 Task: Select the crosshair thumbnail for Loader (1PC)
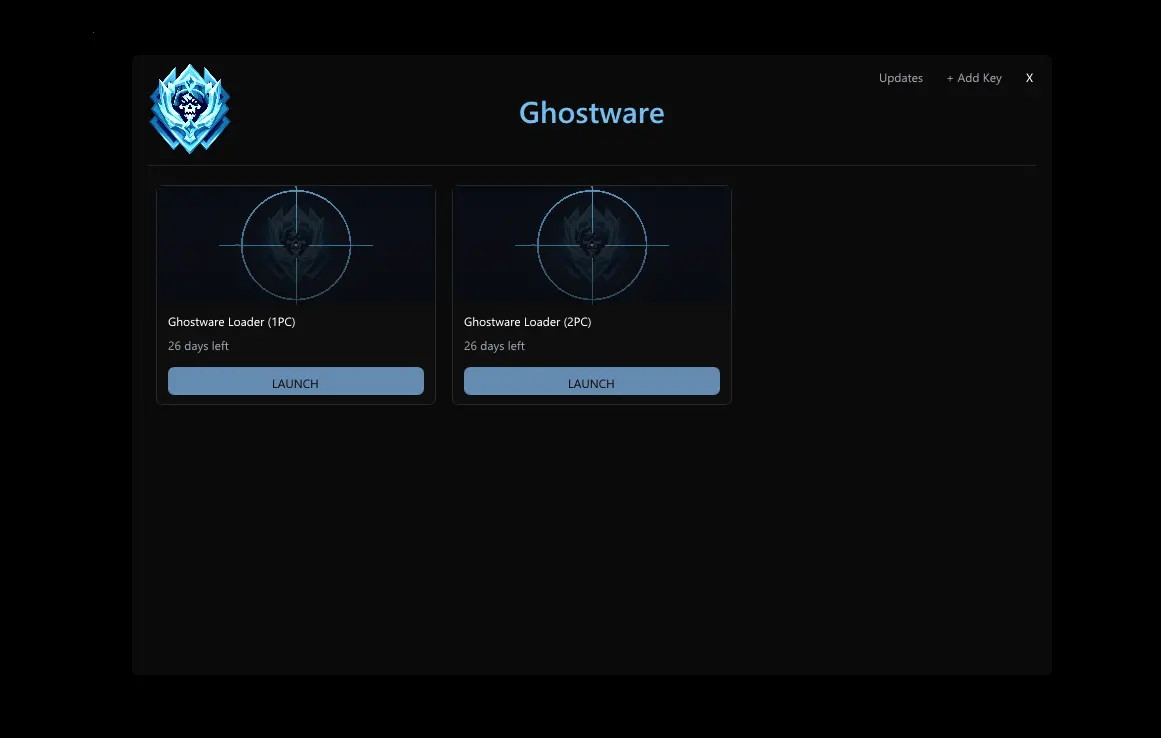(x=296, y=245)
